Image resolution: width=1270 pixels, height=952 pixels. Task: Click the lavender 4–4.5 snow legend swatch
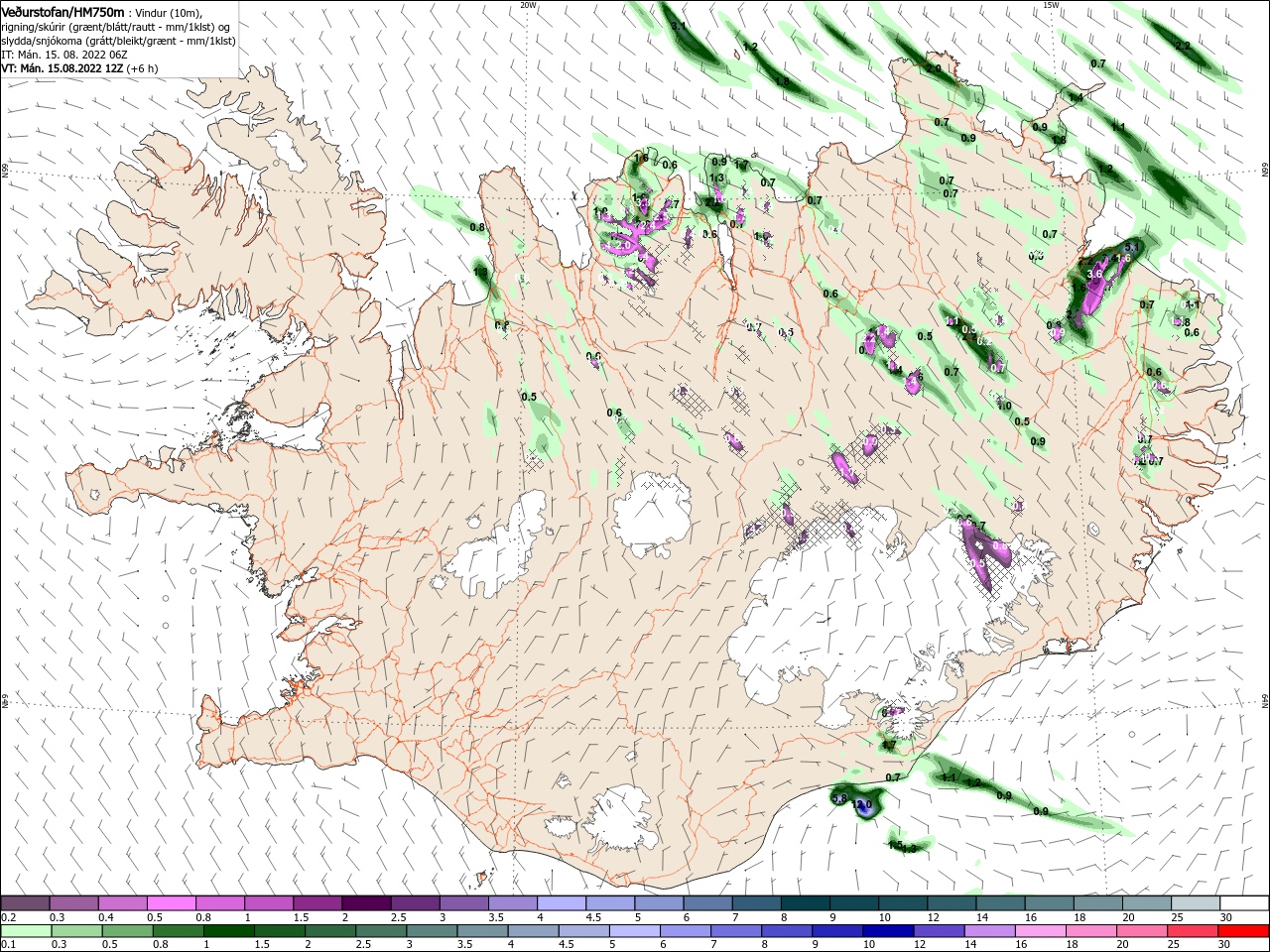click(561, 903)
